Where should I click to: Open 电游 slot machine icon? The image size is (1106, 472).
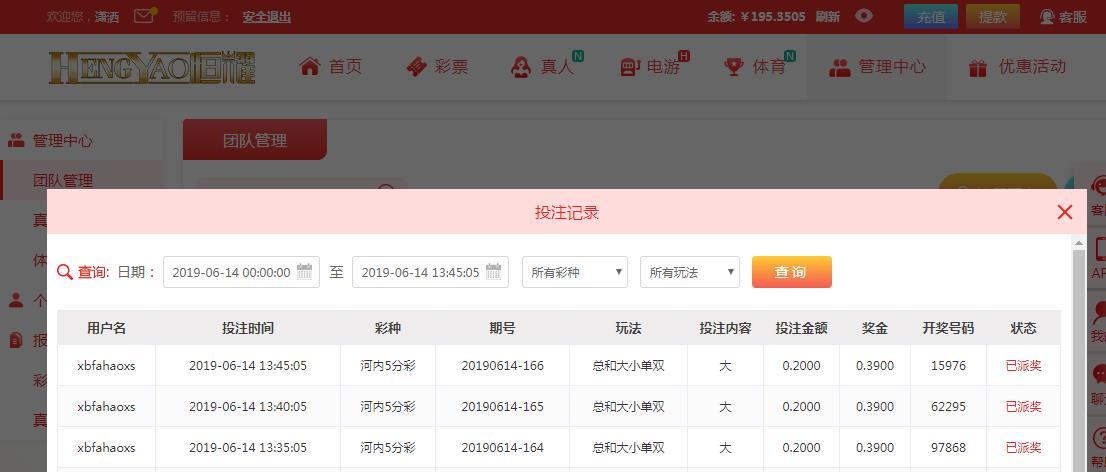[x=630, y=68]
